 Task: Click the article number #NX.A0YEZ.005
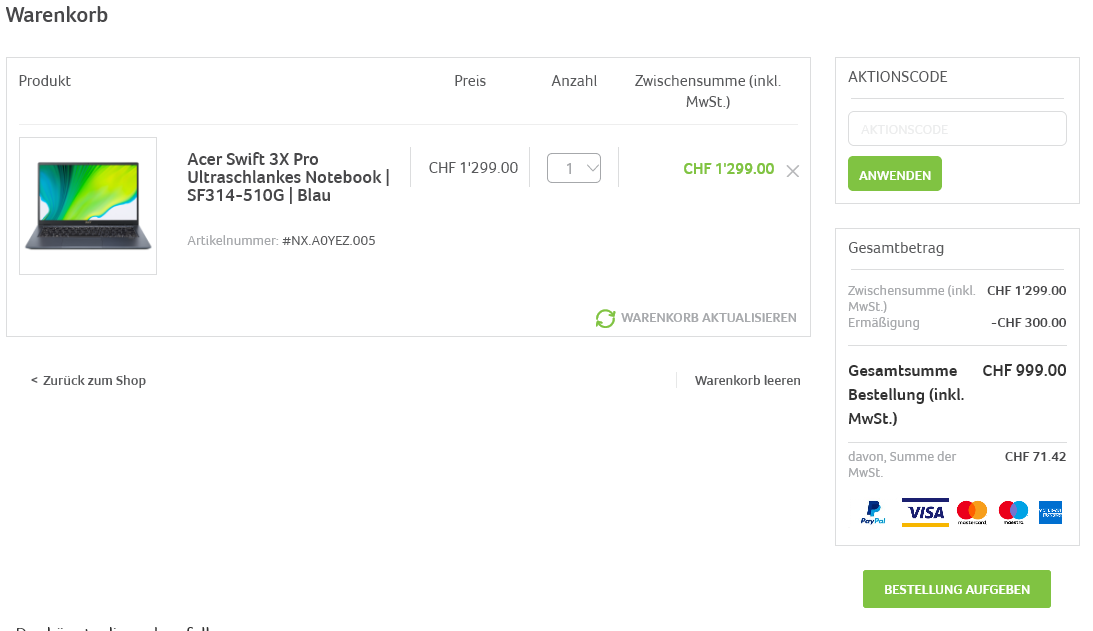click(329, 240)
